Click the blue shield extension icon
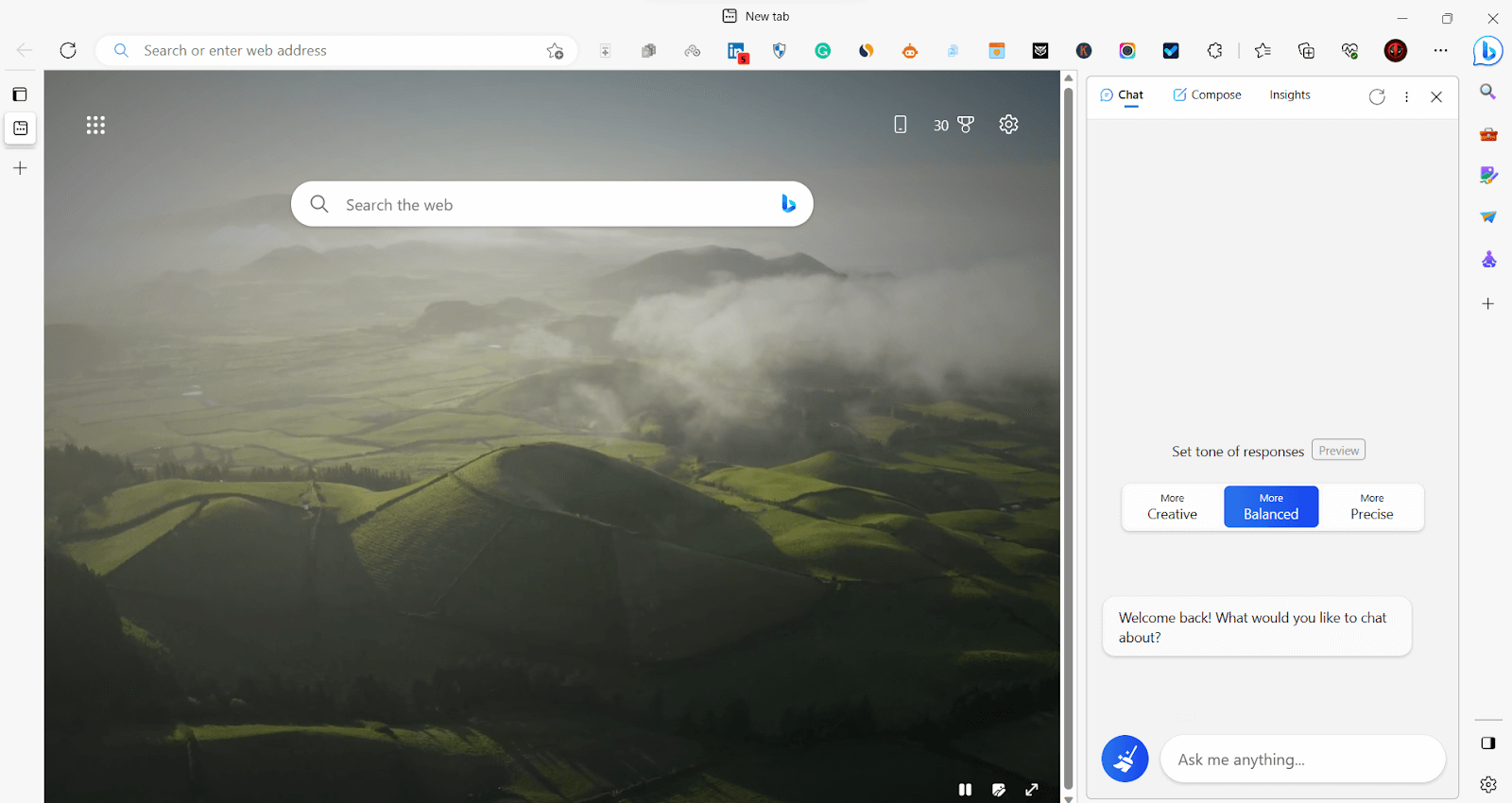This screenshot has width=1512, height=803. point(780,51)
